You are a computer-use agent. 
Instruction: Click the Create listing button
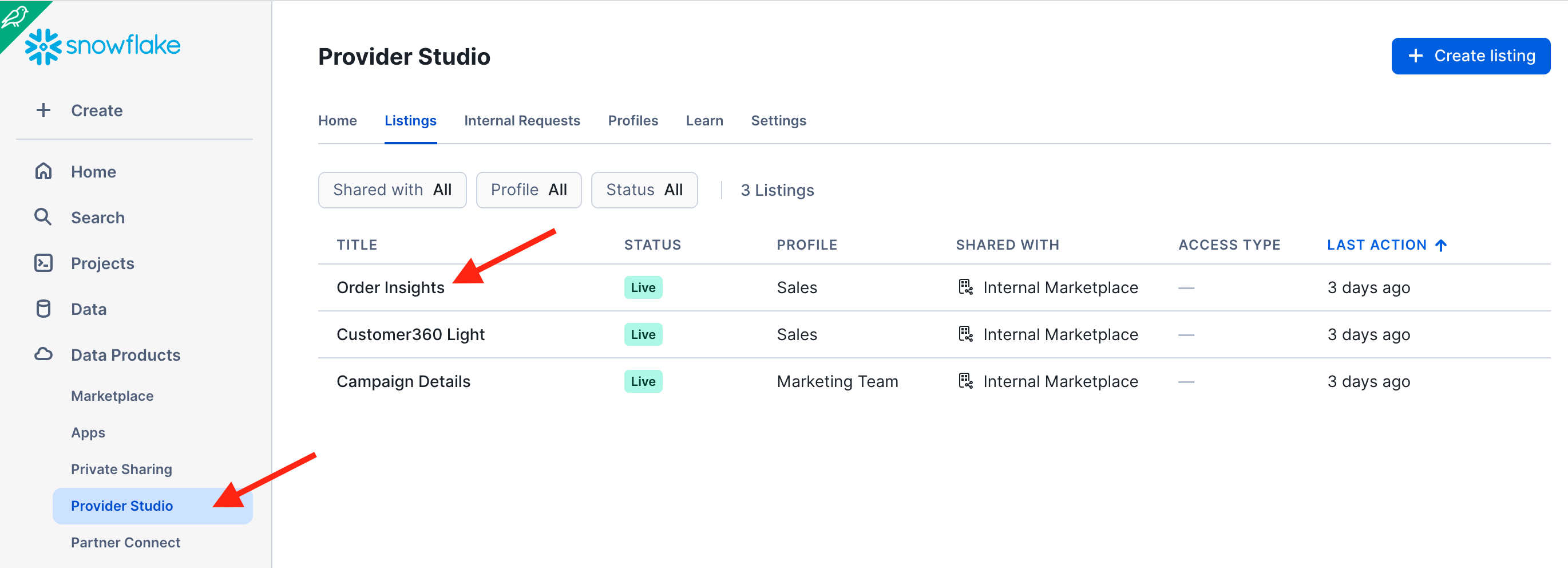[1470, 56]
